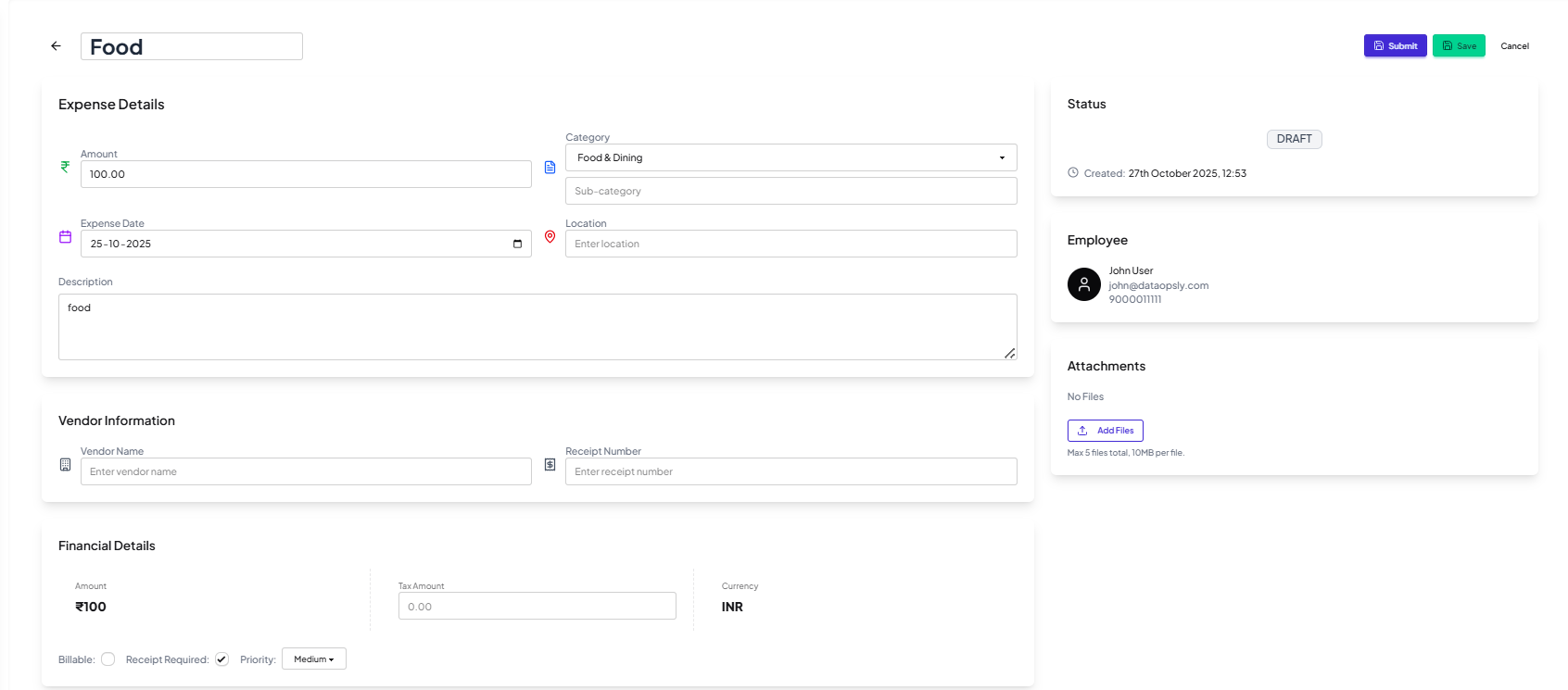Click the receipt icon beside Receipt Number
This screenshot has width=1568, height=690.
click(x=550, y=465)
